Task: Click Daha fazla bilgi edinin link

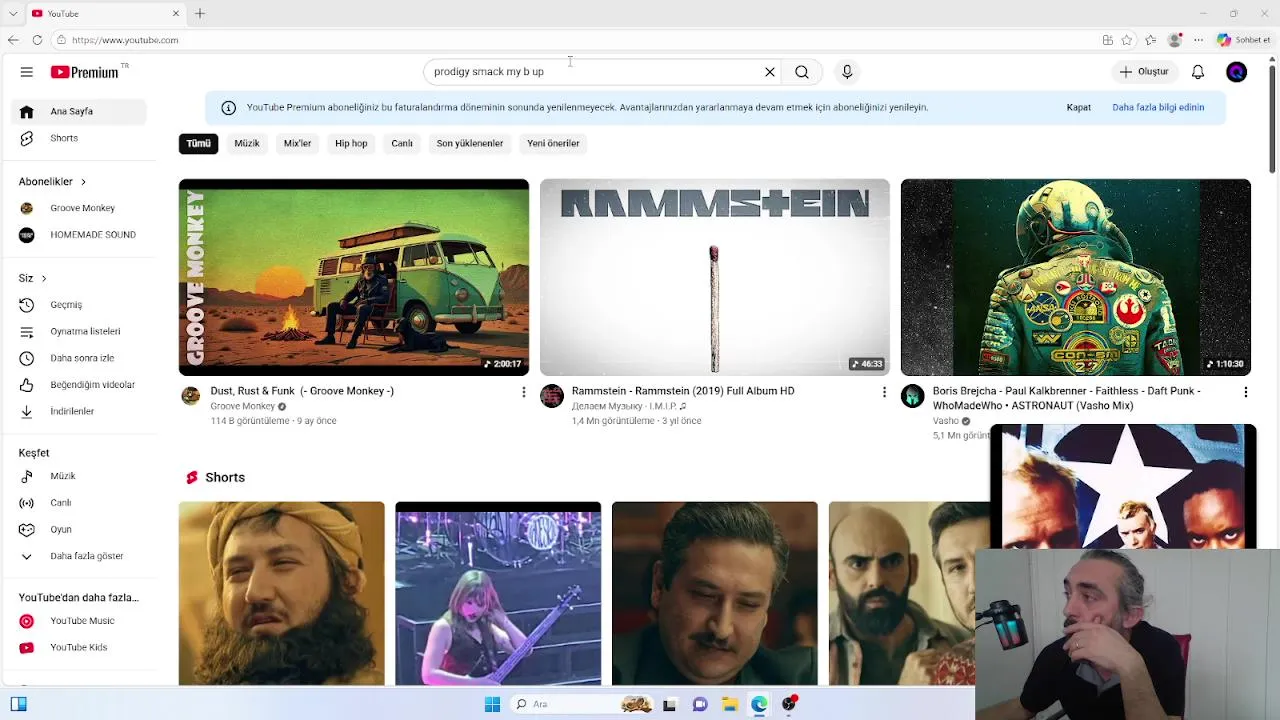Action: (x=1158, y=107)
